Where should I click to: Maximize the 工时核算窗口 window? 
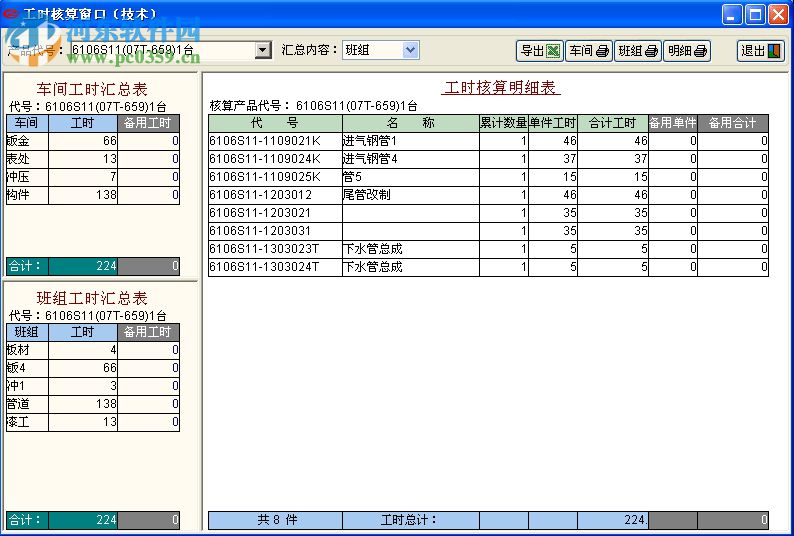tap(755, 14)
